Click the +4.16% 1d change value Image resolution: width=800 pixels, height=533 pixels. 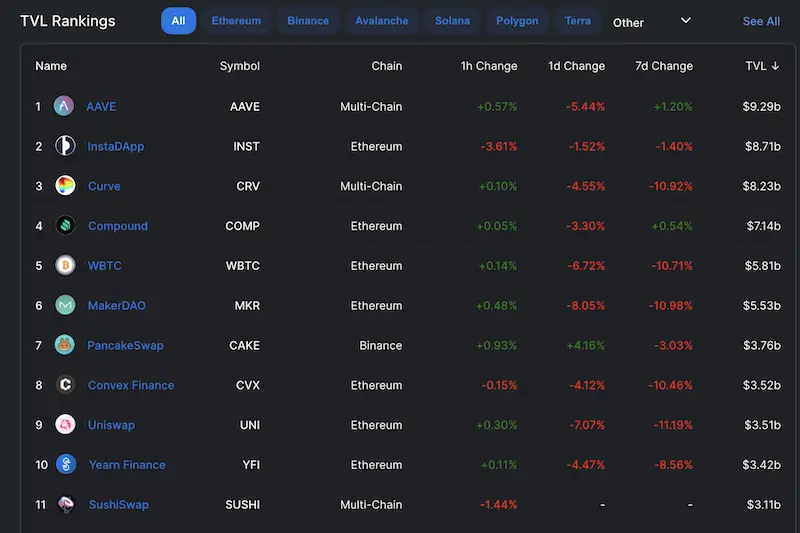coord(586,345)
